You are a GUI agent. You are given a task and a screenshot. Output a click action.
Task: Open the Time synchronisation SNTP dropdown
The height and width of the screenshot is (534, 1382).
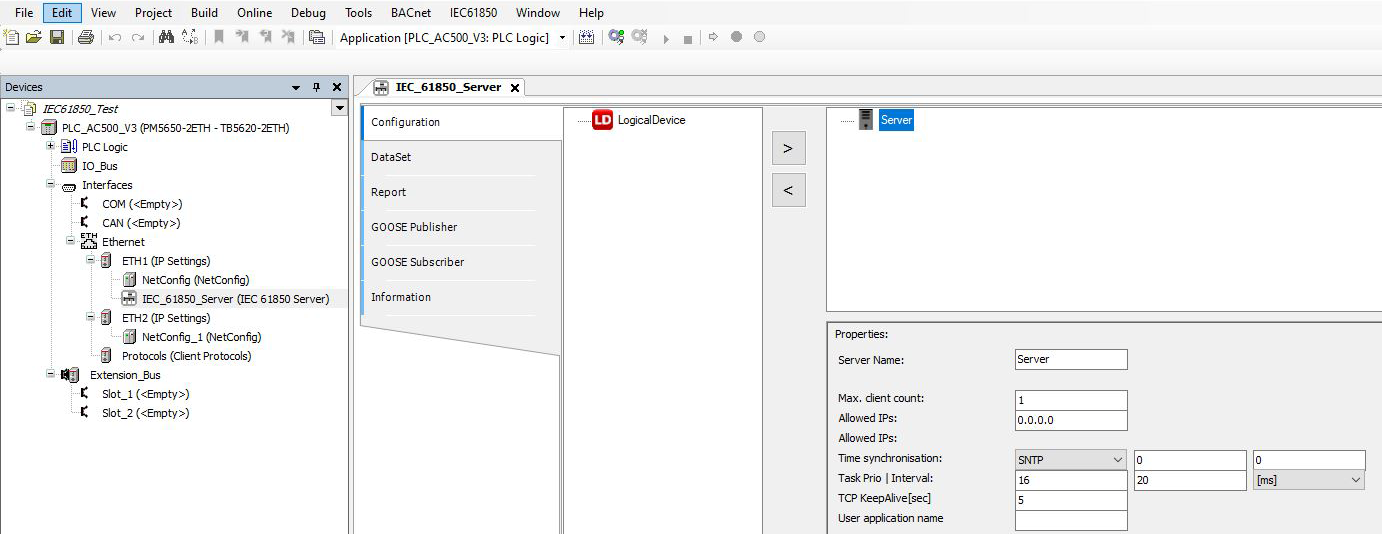tap(1117, 460)
